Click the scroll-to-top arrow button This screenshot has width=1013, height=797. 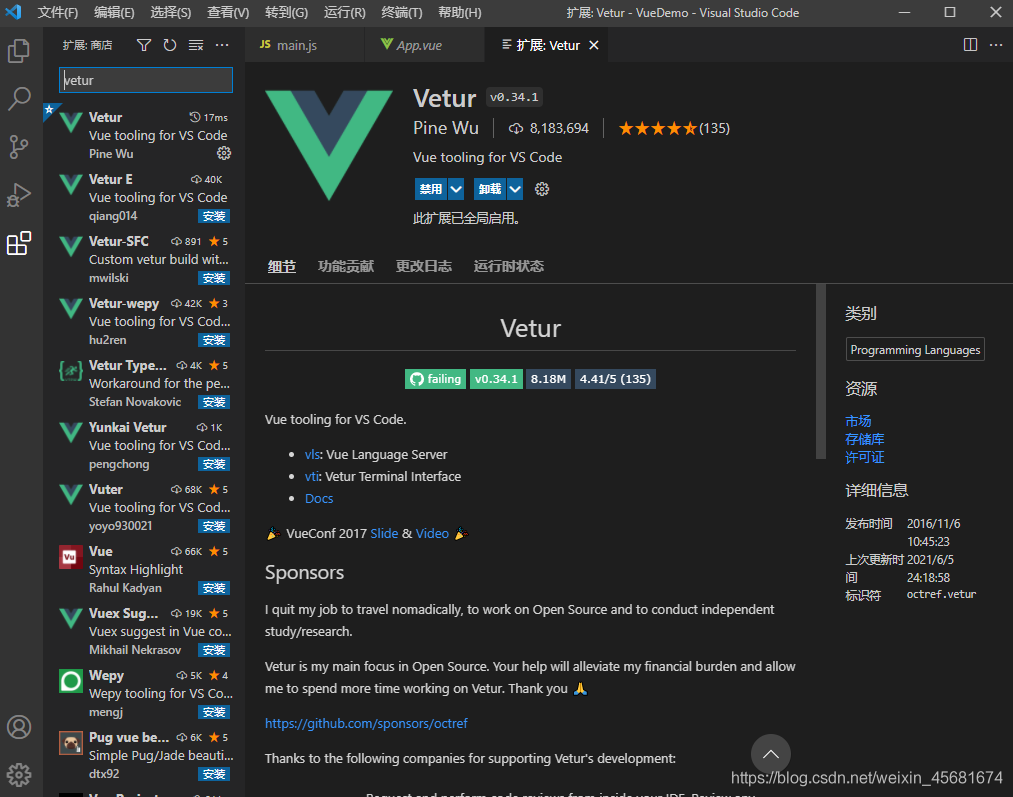(770, 754)
